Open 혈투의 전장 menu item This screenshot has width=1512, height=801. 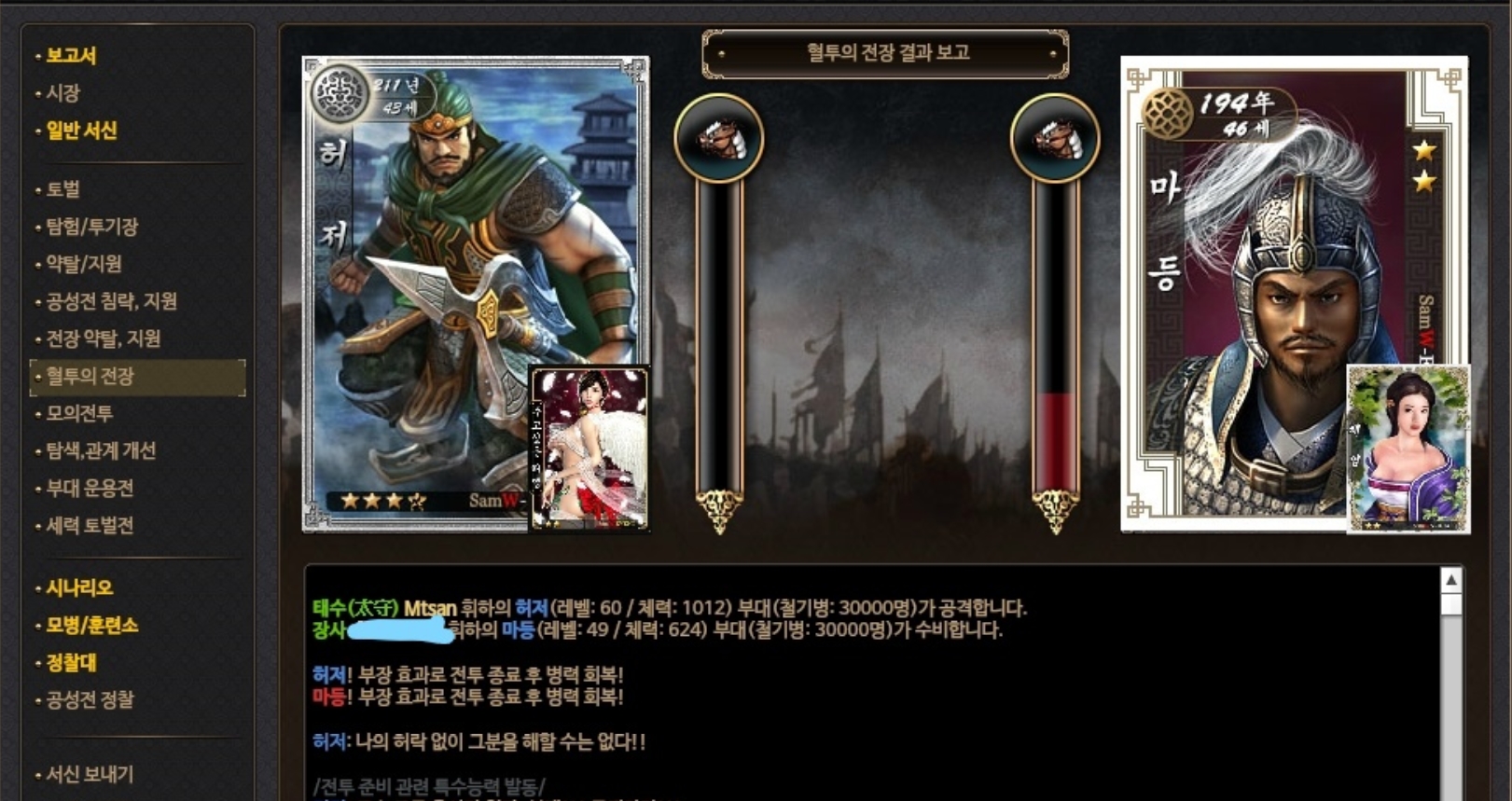click(138, 377)
